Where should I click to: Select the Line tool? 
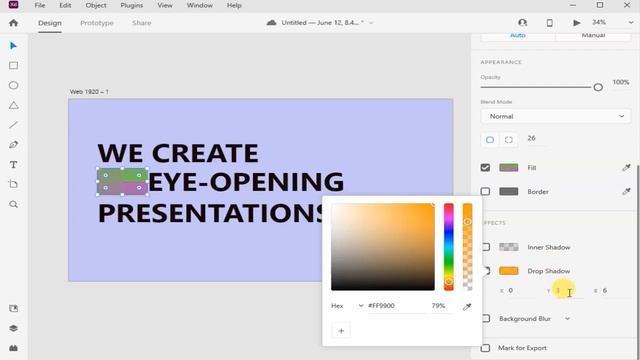pos(13,125)
